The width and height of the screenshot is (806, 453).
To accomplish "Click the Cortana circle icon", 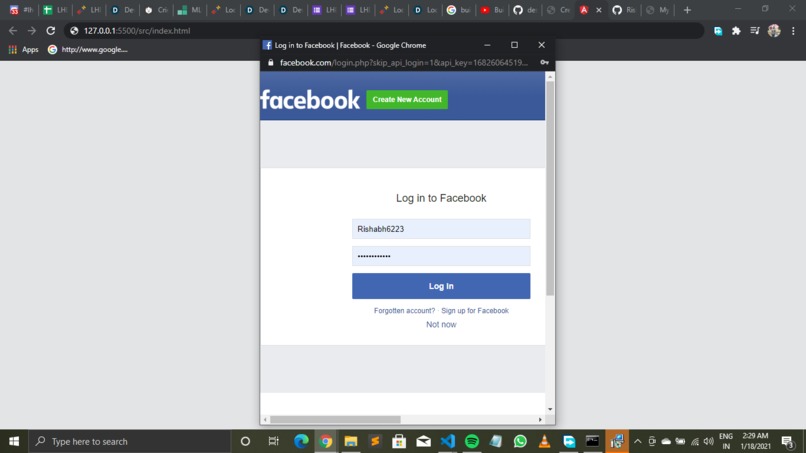I will tap(245, 441).
